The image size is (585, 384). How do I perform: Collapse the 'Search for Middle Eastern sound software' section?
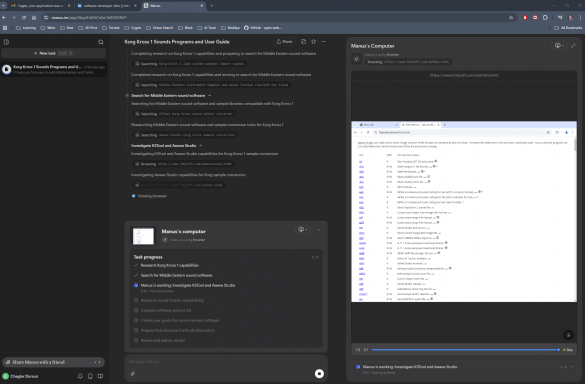point(210,96)
